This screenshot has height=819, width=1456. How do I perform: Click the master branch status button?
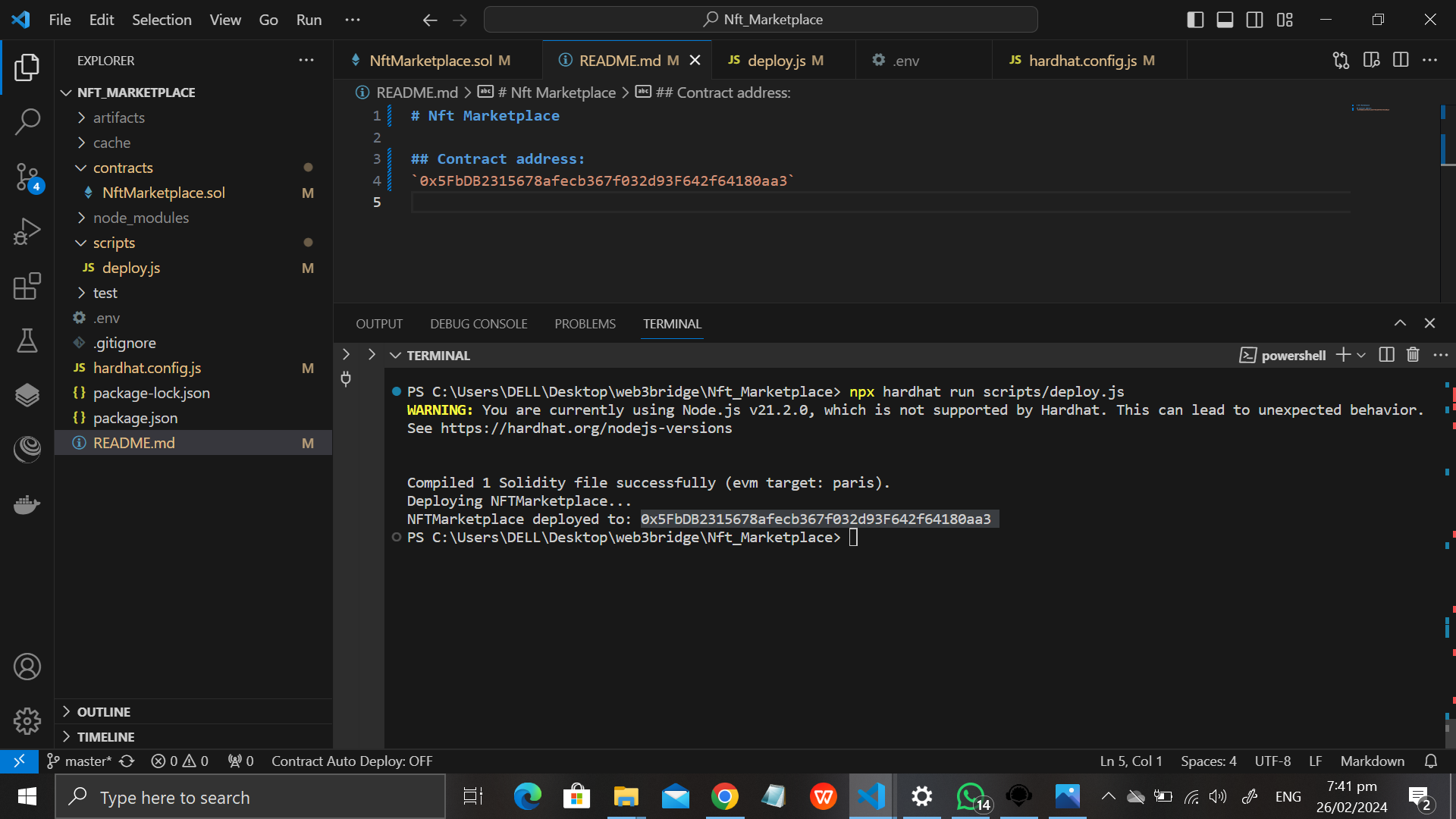point(80,761)
